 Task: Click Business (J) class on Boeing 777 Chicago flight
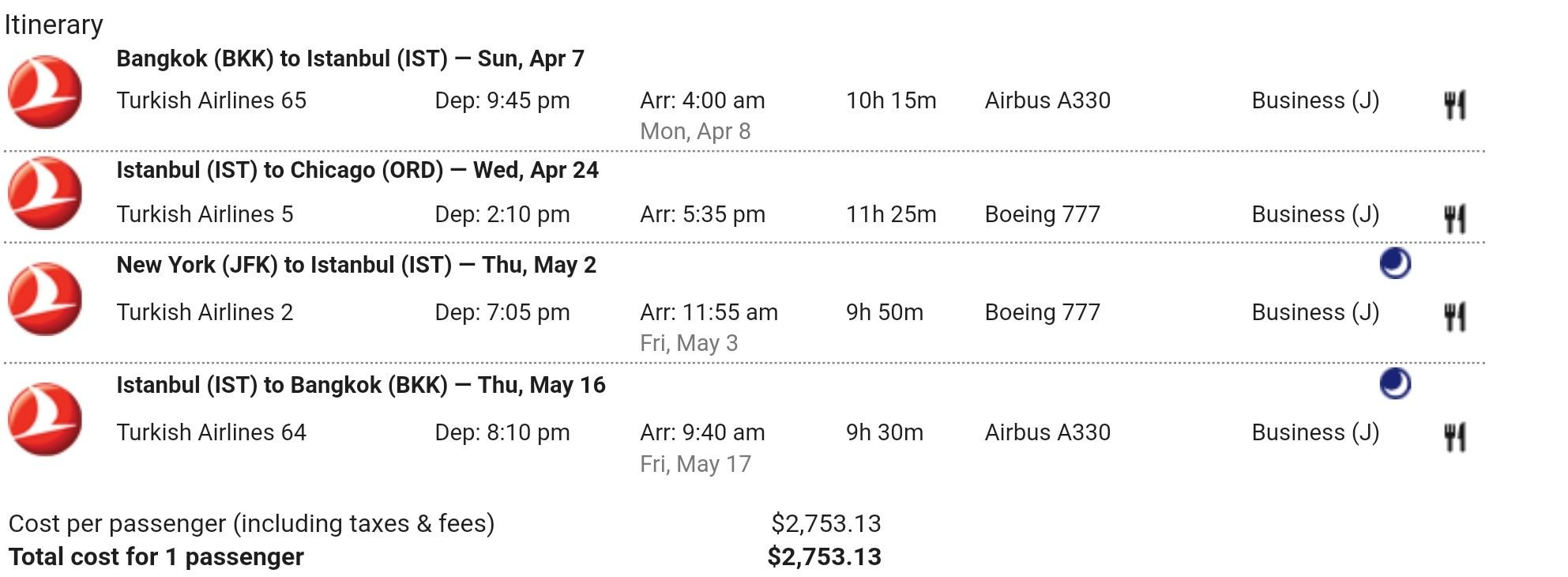1315,214
